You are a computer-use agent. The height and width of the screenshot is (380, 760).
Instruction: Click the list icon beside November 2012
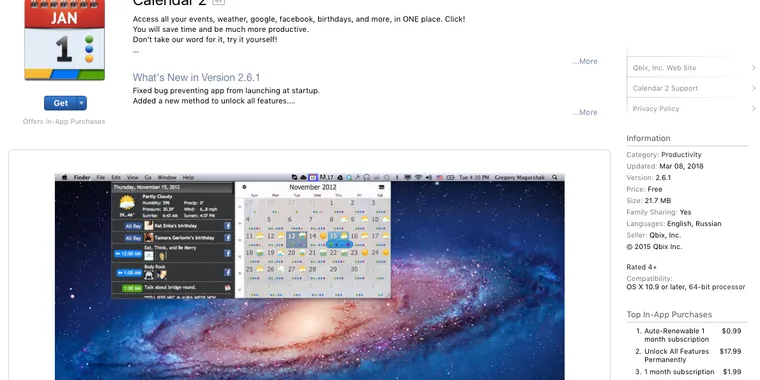coord(381,187)
